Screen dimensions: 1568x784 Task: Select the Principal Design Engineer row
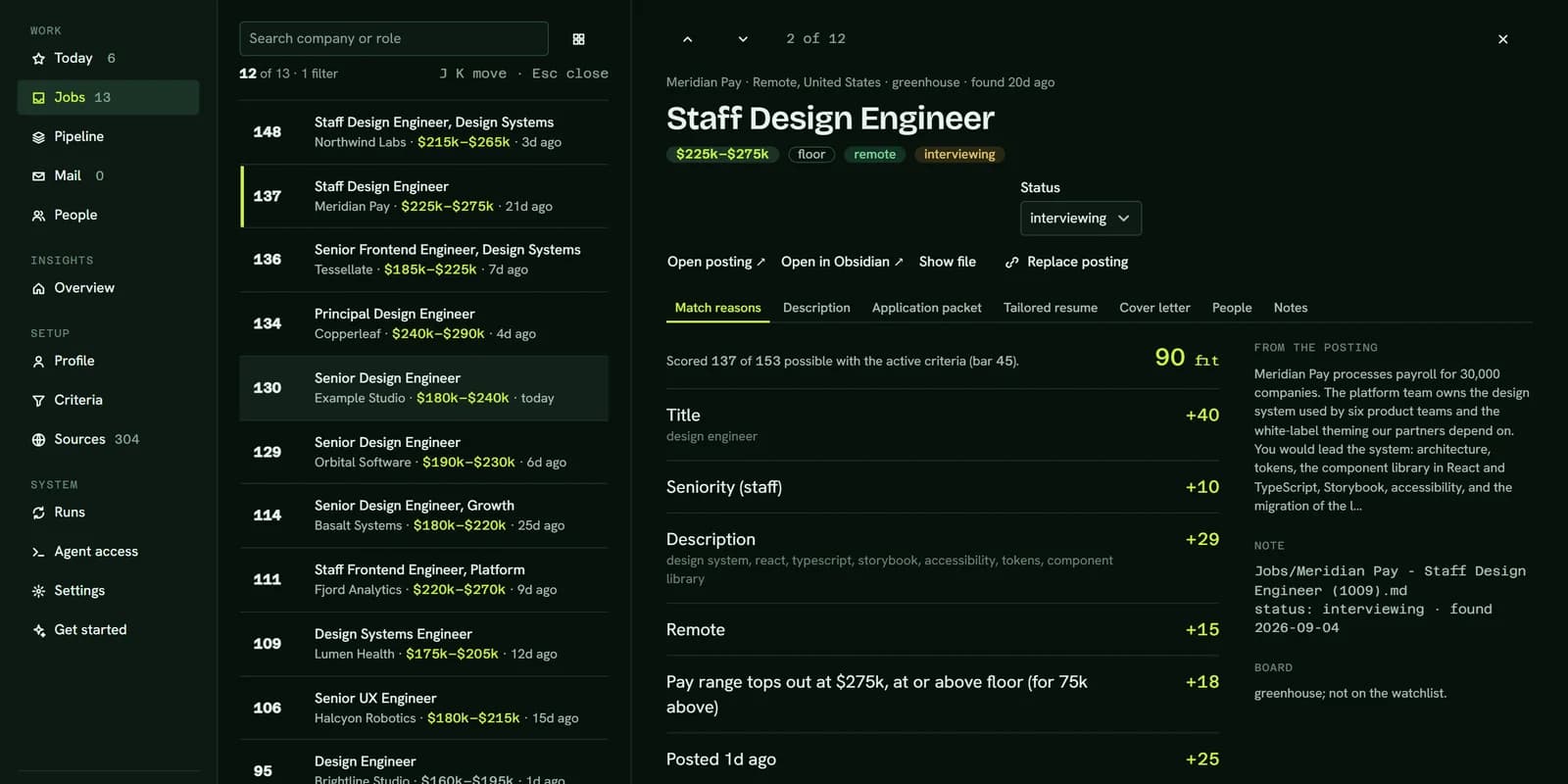click(x=423, y=323)
